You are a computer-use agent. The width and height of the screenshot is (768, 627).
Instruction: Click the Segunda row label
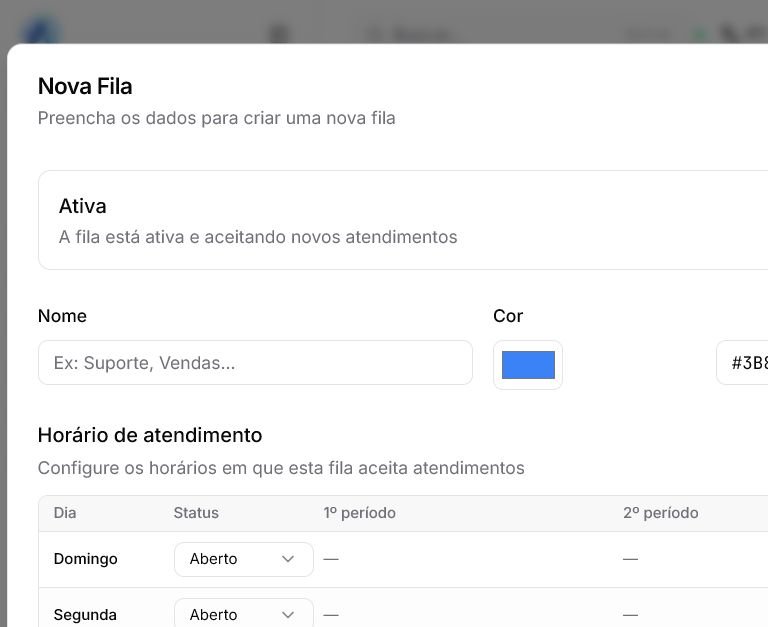[x=85, y=615]
